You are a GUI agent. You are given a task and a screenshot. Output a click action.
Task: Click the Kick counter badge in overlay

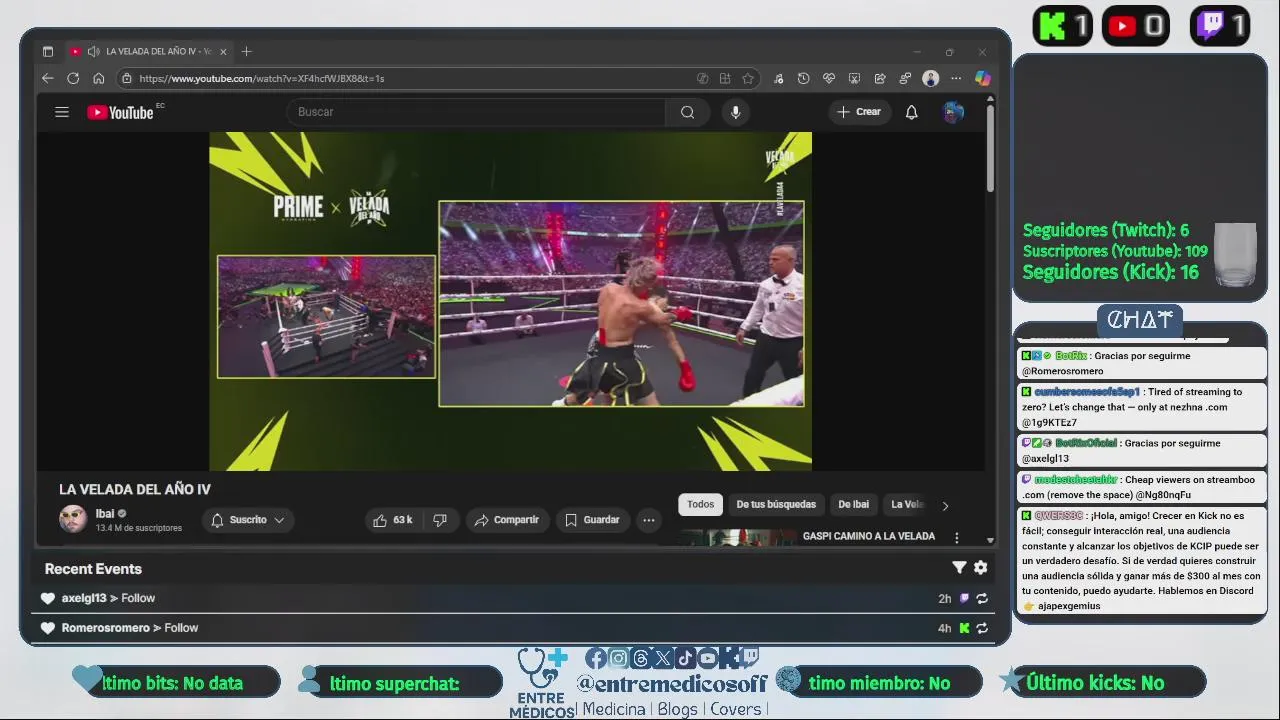[1062, 26]
